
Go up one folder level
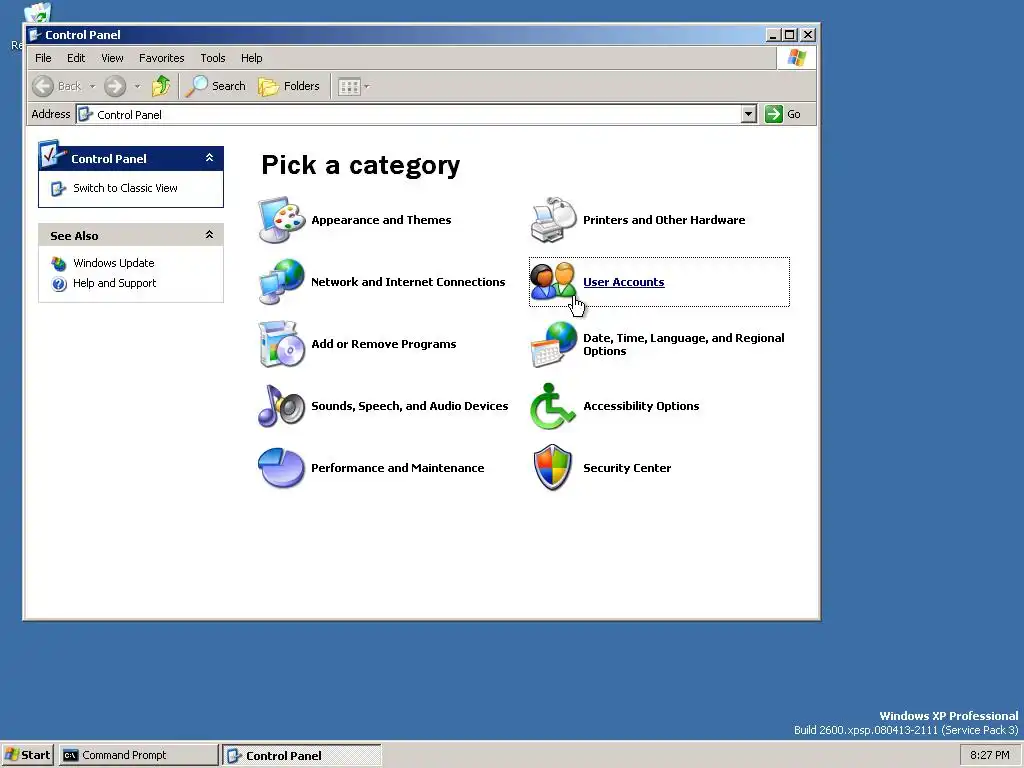click(x=161, y=86)
